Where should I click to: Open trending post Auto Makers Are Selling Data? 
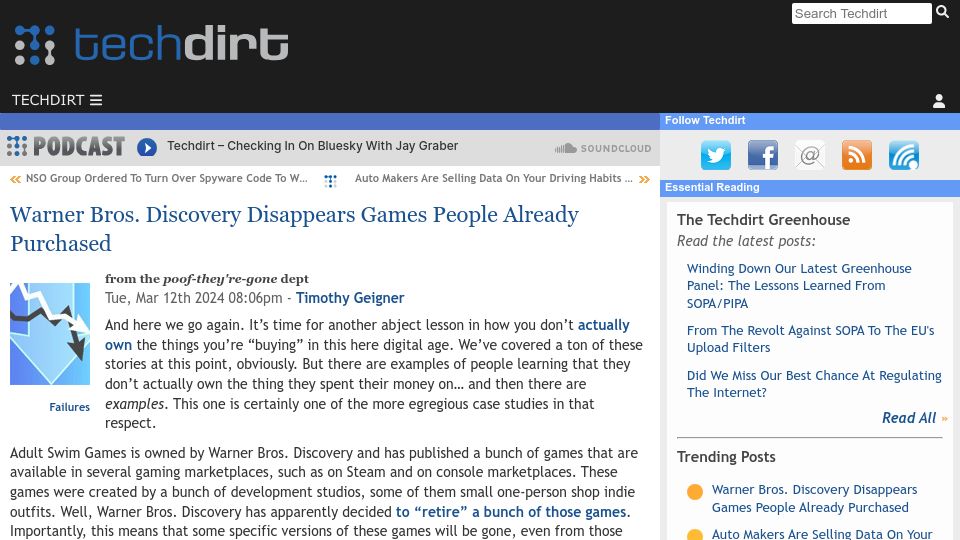tap(822, 534)
